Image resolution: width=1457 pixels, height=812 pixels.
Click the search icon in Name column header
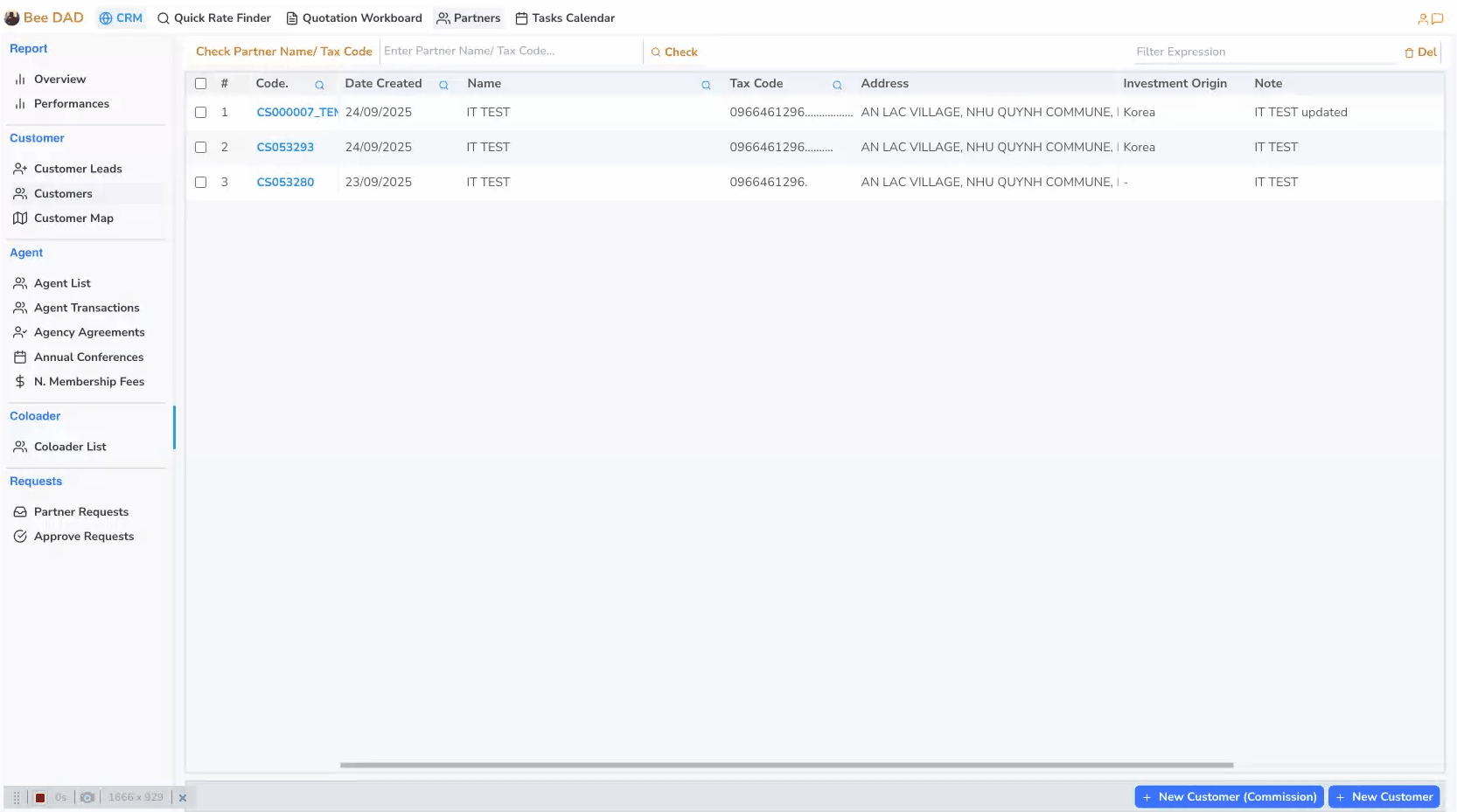click(706, 85)
